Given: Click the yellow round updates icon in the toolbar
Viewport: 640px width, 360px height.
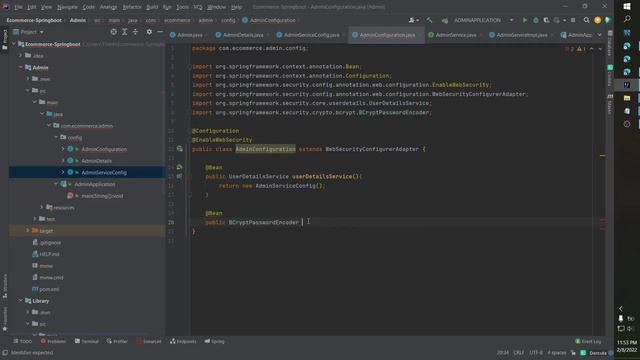Looking at the screenshot, I should 598,20.
